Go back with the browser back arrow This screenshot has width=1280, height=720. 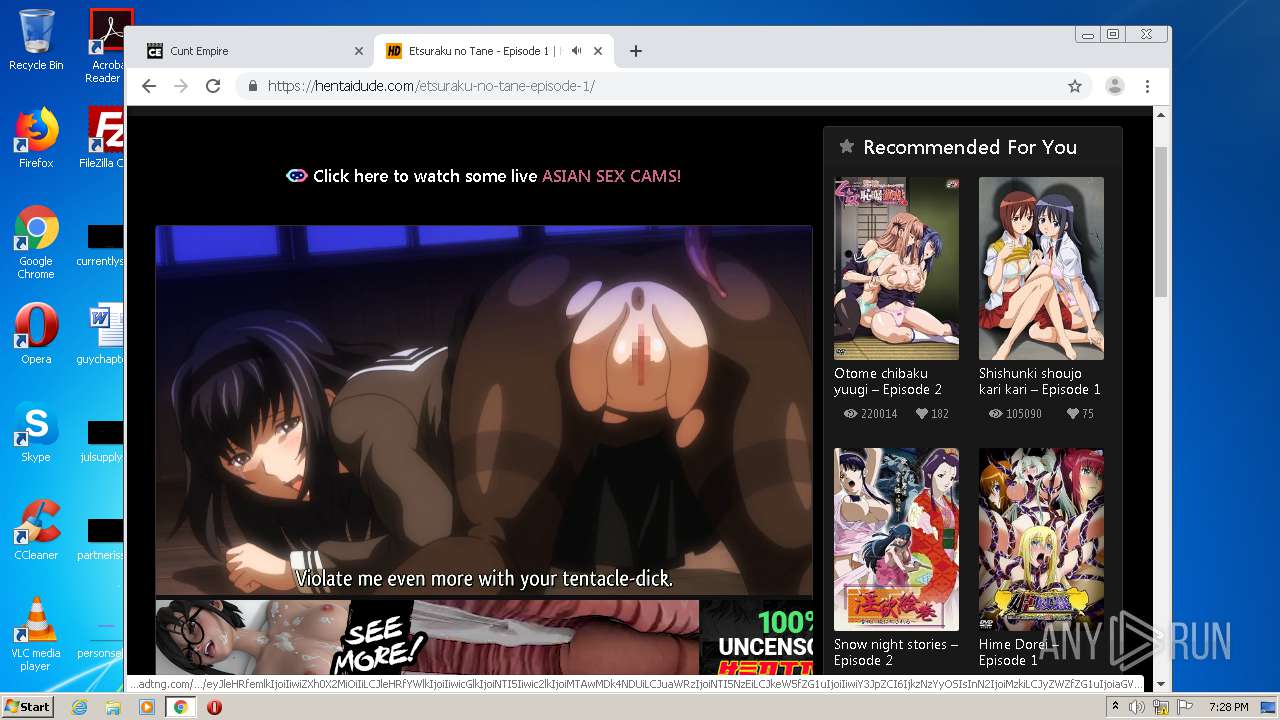[149, 86]
